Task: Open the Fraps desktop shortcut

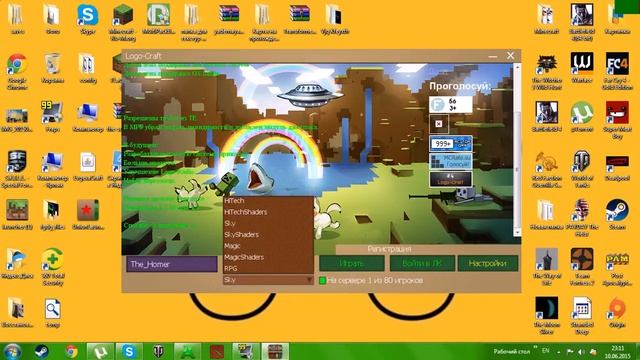Action: pos(52,117)
